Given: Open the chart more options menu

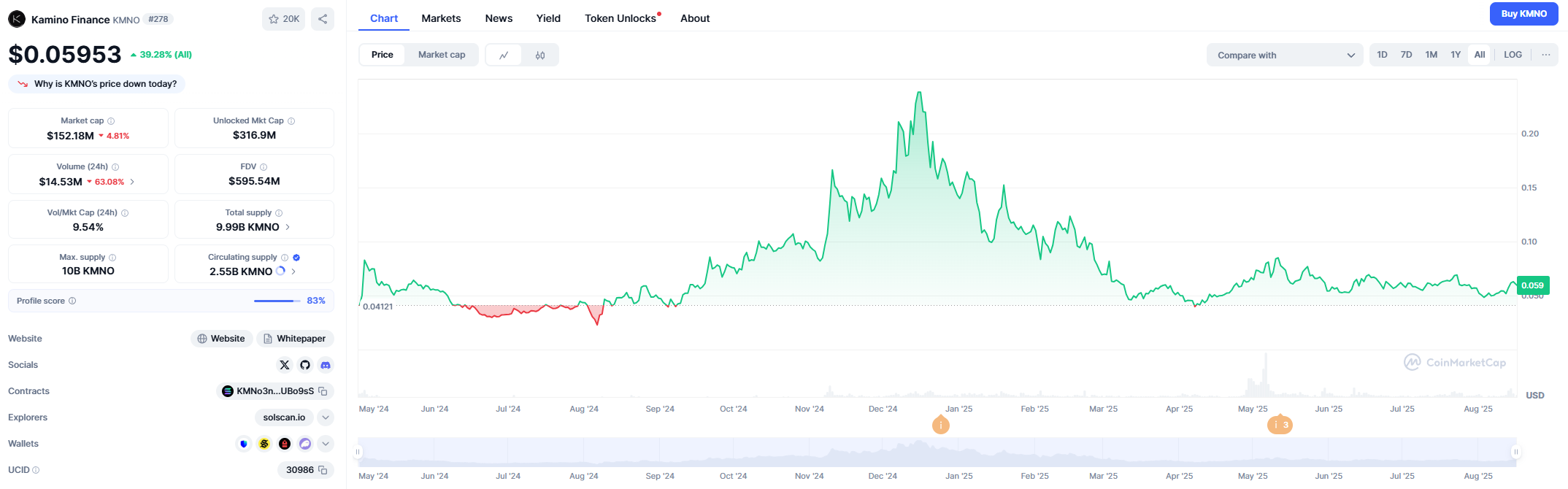Looking at the screenshot, I should point(1545,55).
